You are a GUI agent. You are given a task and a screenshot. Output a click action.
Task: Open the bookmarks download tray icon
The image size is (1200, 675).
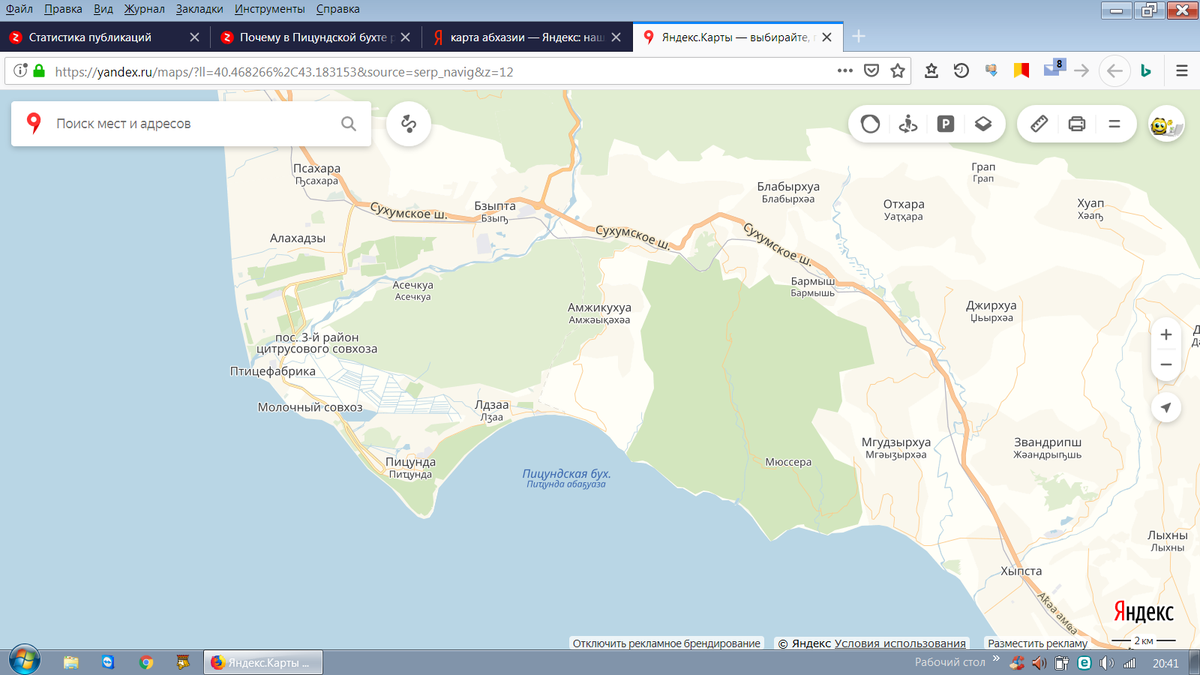[932, 70]
